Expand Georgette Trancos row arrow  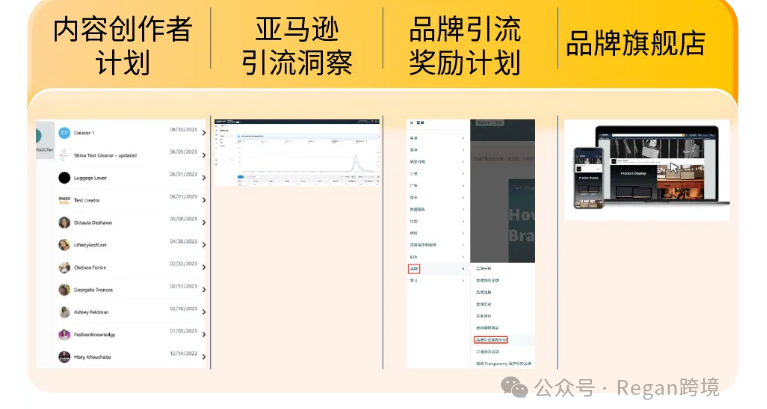pyautogui.click(x=204, y=290)
